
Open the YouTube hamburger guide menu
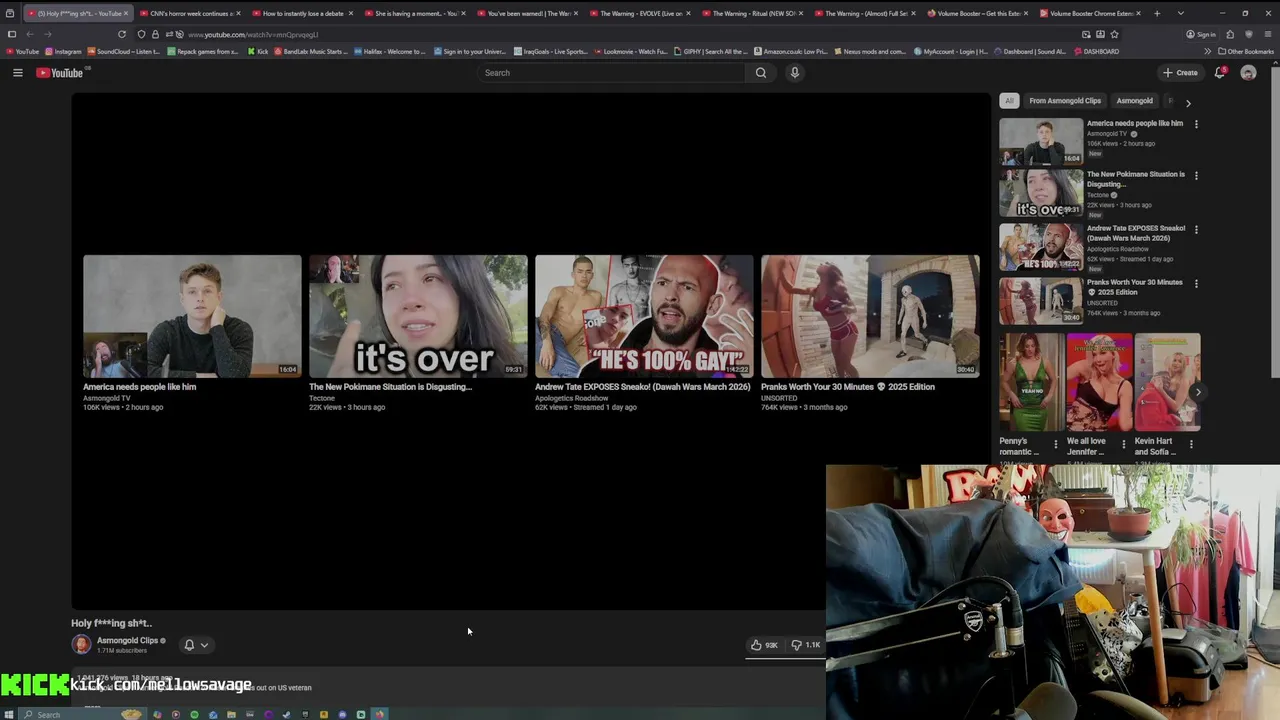point(17,72)
